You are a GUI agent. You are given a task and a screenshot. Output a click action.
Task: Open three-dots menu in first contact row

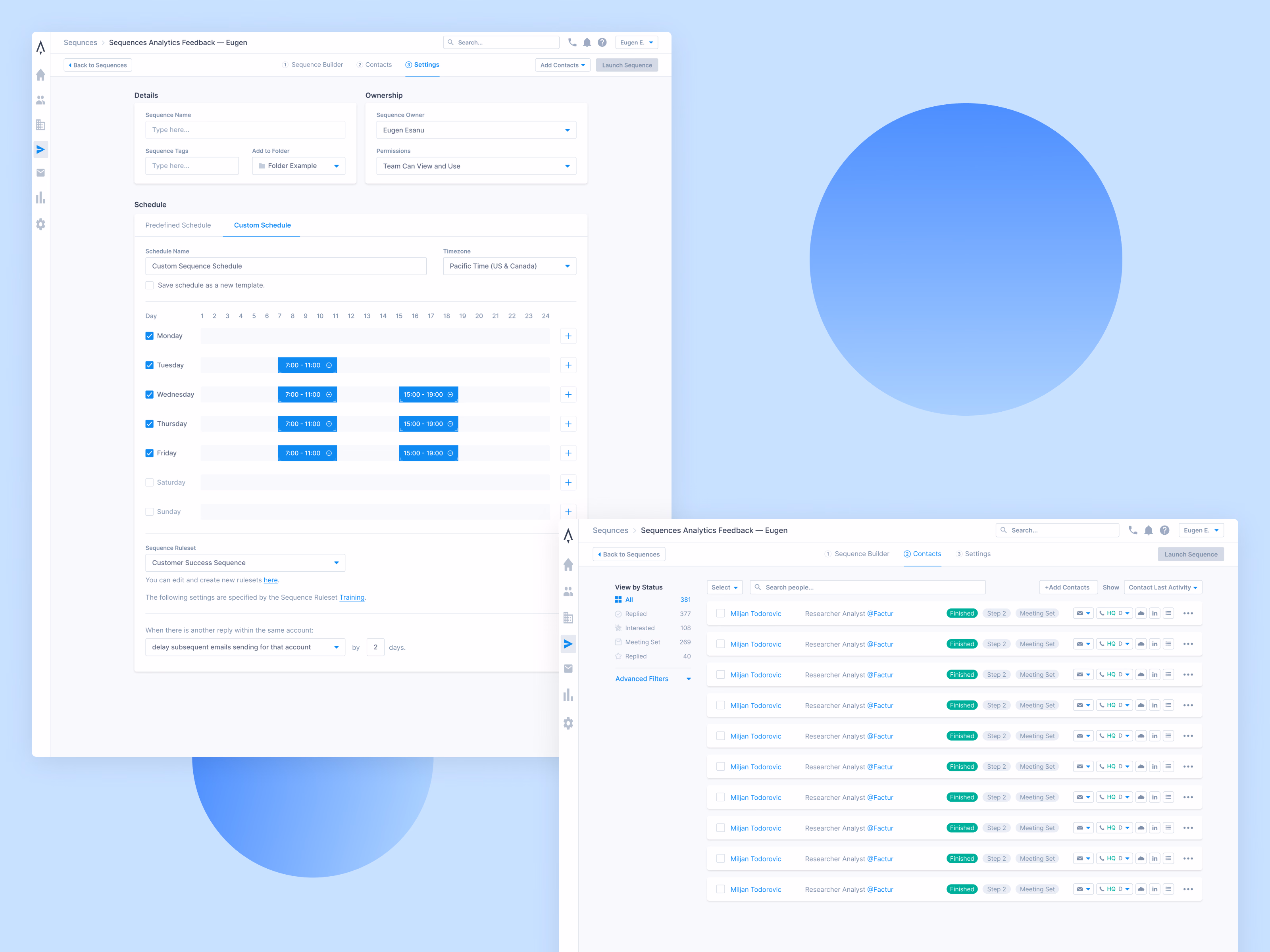[1188, 613]
